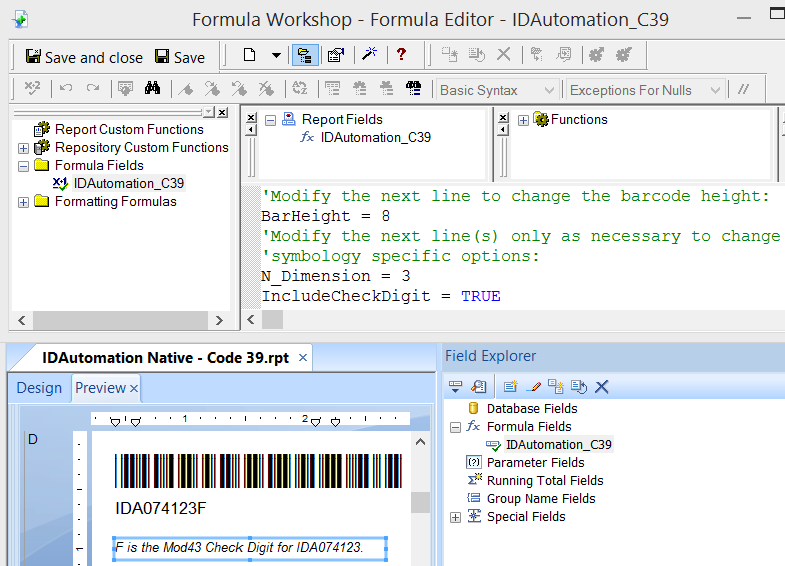Expand the Functions tree node
785x566 pixels.
[x=523, y=120]
